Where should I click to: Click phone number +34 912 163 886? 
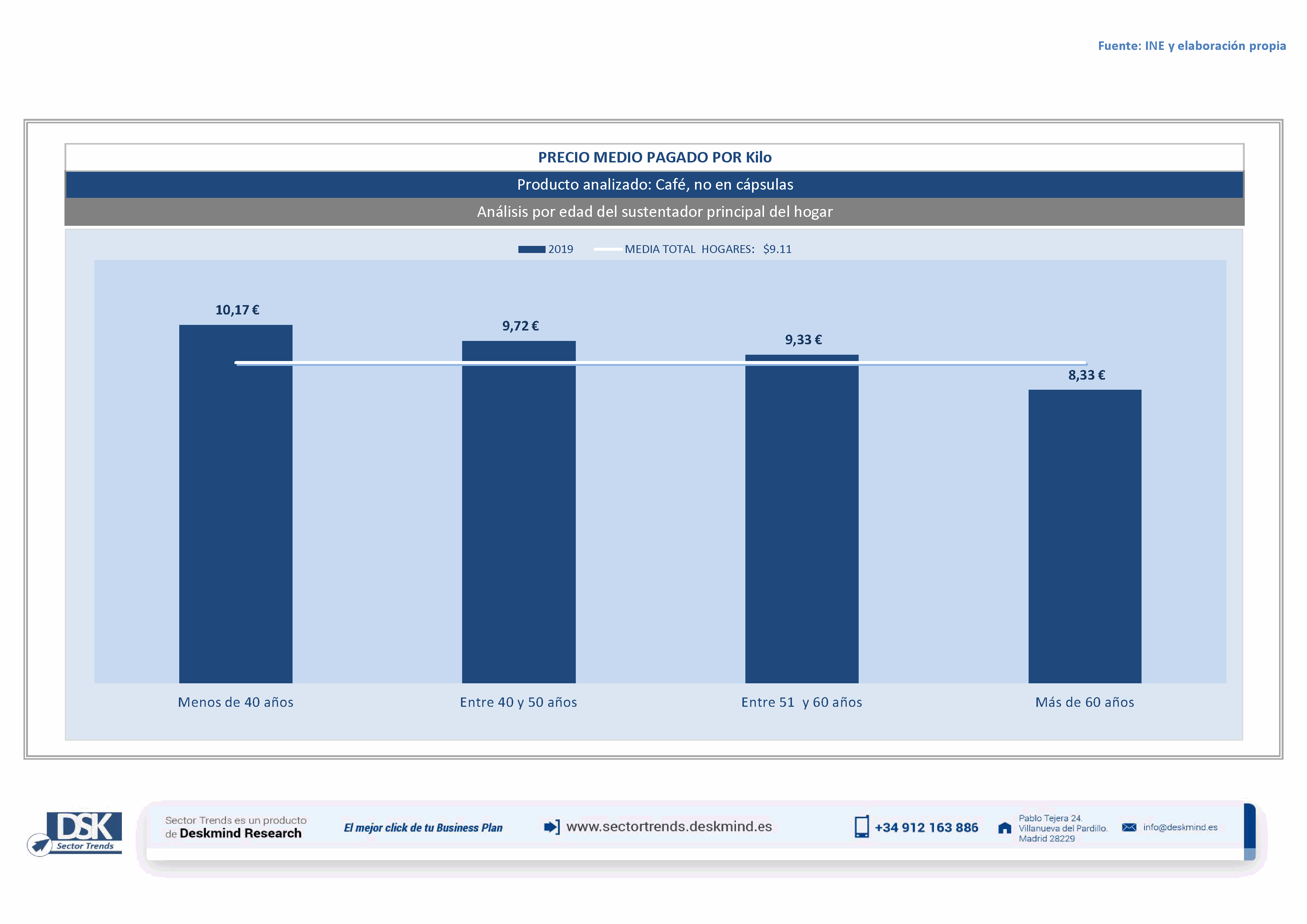[926, 828]
